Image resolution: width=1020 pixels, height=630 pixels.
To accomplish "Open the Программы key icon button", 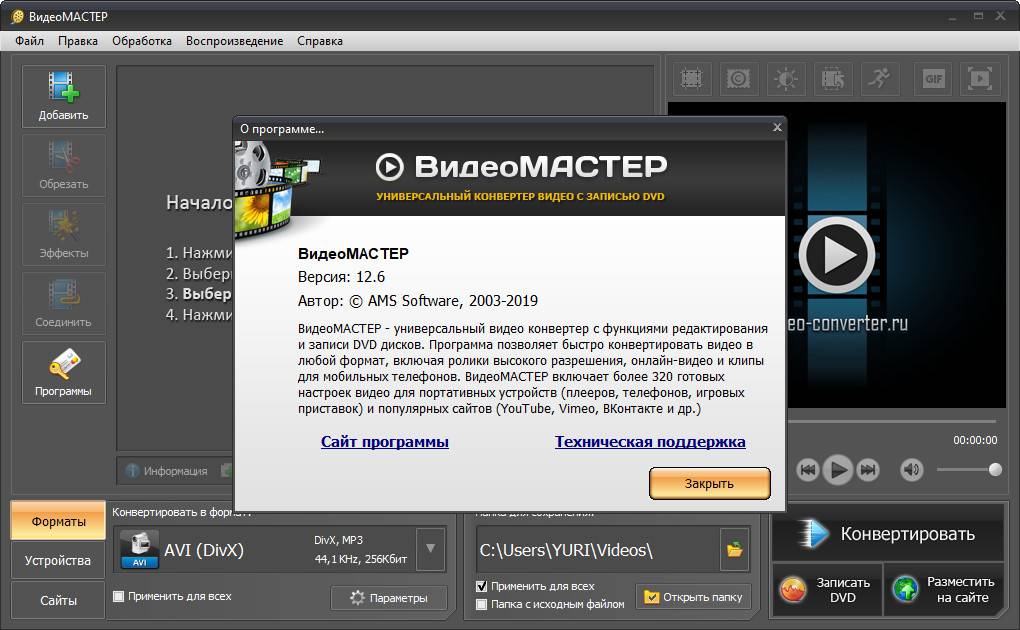I will coord(63,372).
